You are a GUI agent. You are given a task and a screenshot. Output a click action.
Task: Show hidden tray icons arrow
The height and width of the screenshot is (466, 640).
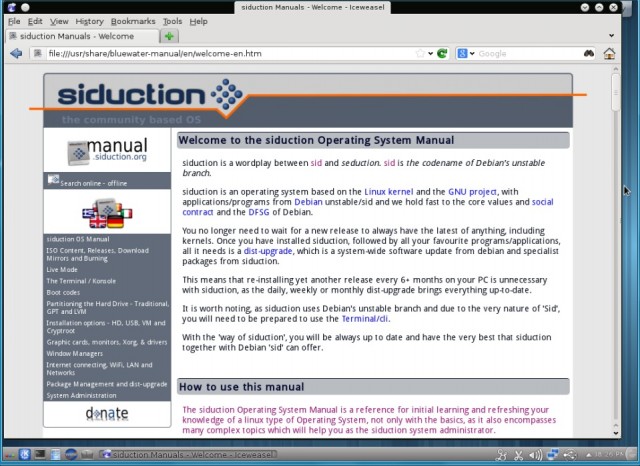[x=589, y=455]
